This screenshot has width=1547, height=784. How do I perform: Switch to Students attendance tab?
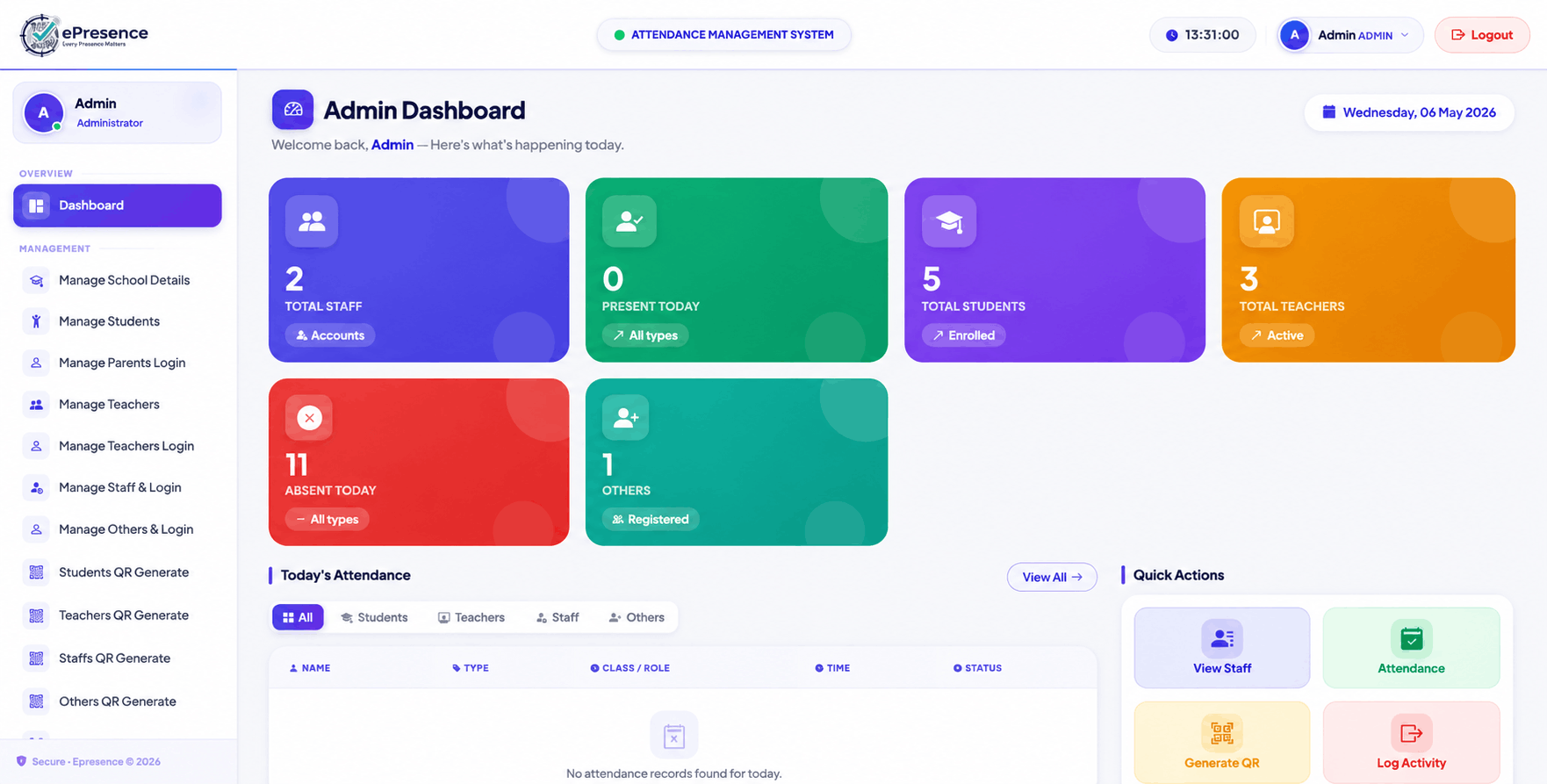[374, 617]
